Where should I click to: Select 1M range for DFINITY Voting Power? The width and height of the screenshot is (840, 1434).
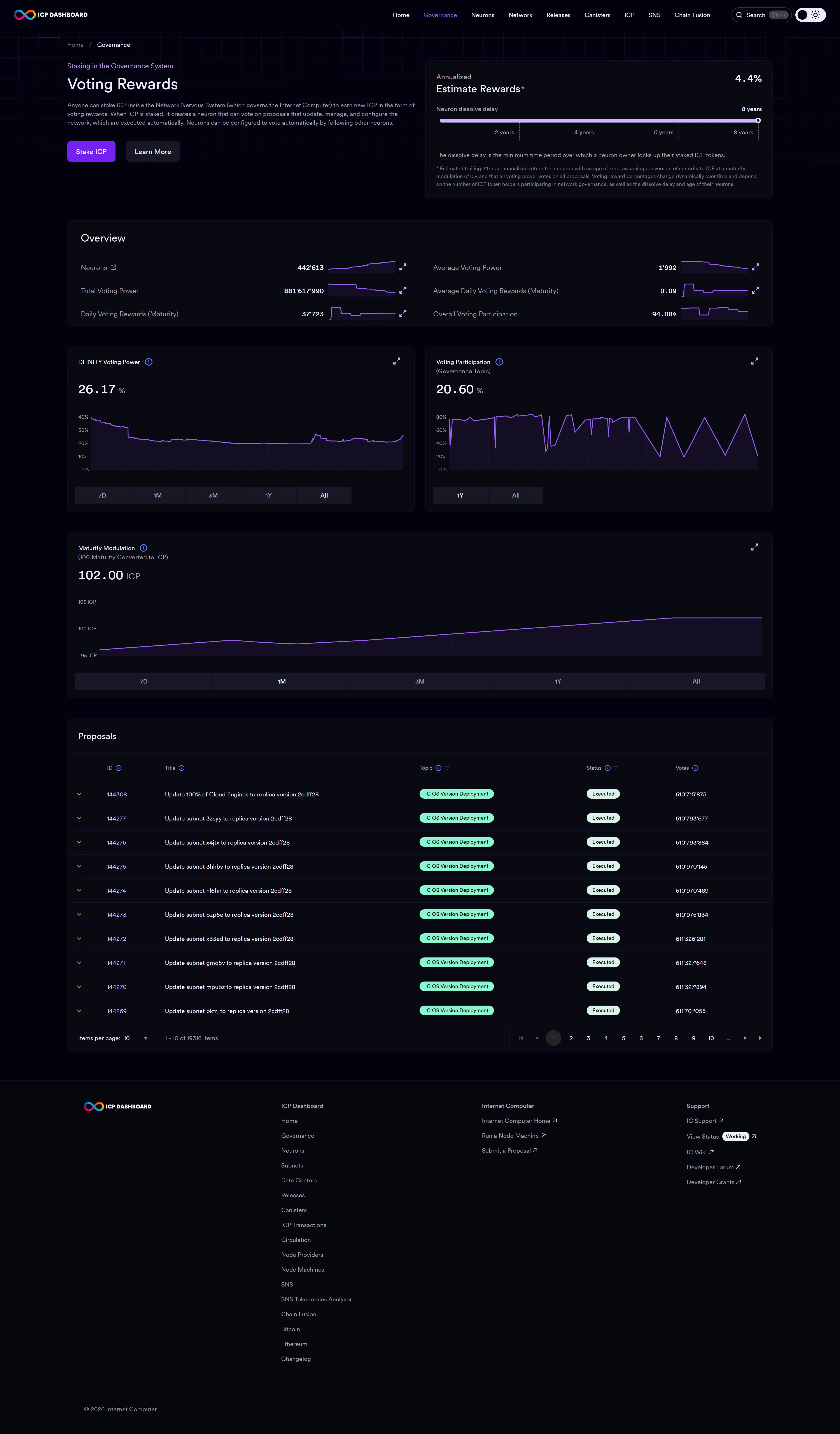158,496
